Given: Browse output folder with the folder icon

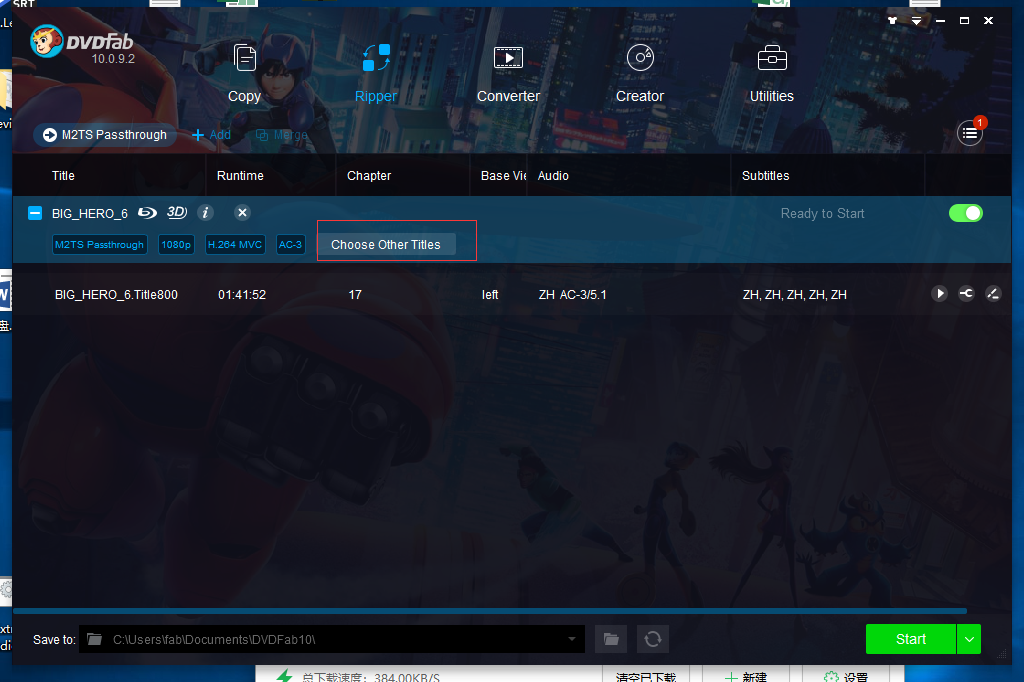Looking at the screenshot, I should 611,639.
